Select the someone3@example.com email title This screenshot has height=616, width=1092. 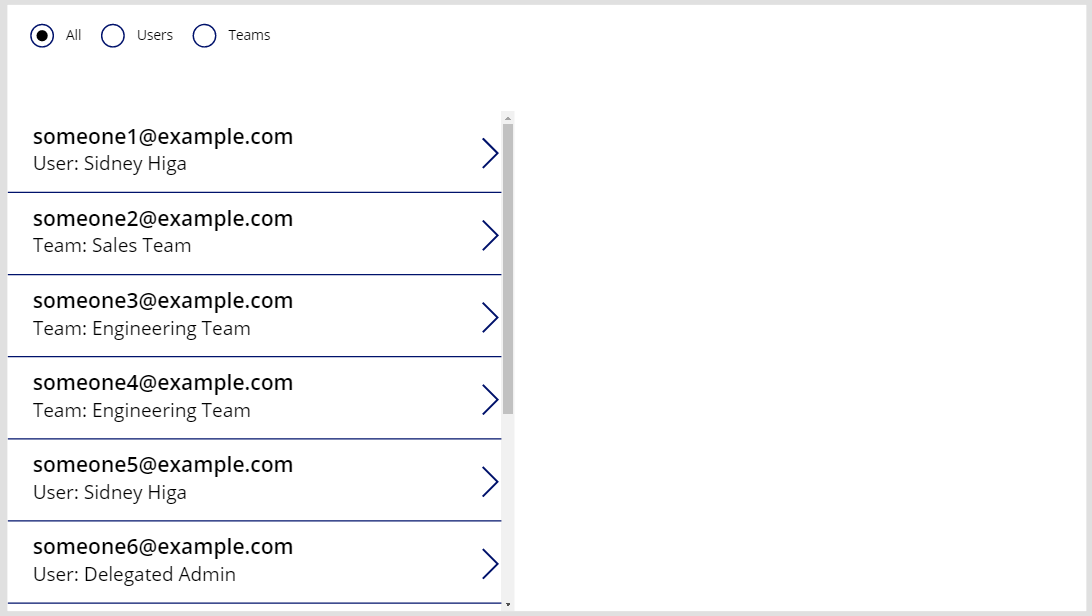coord(163,301)
